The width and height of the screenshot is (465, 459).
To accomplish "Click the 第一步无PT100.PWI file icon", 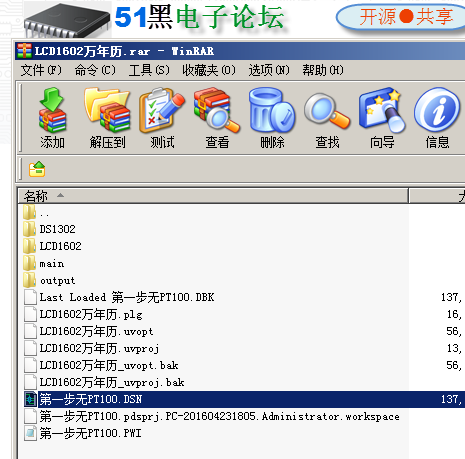I will pyautogui.click(x=30, y=433).
